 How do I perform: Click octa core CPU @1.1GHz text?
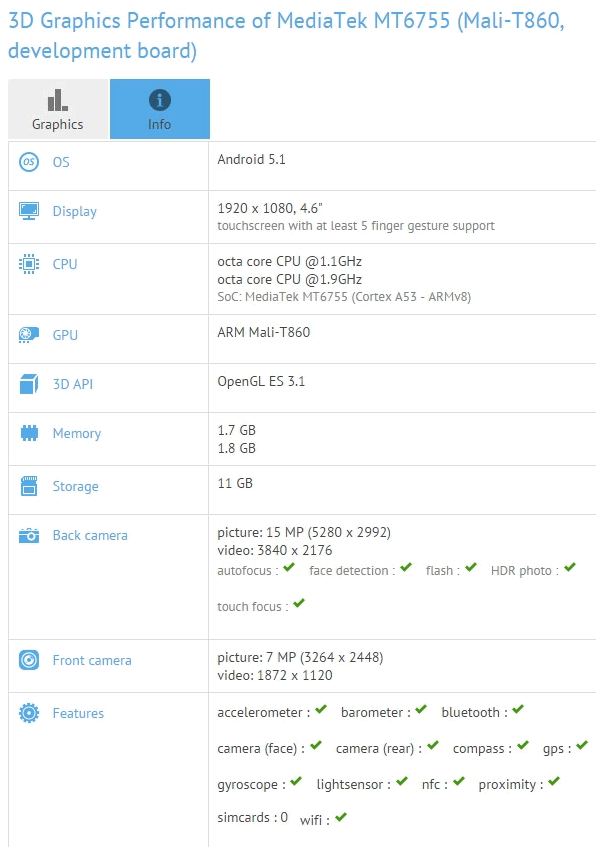pos(290,261)
